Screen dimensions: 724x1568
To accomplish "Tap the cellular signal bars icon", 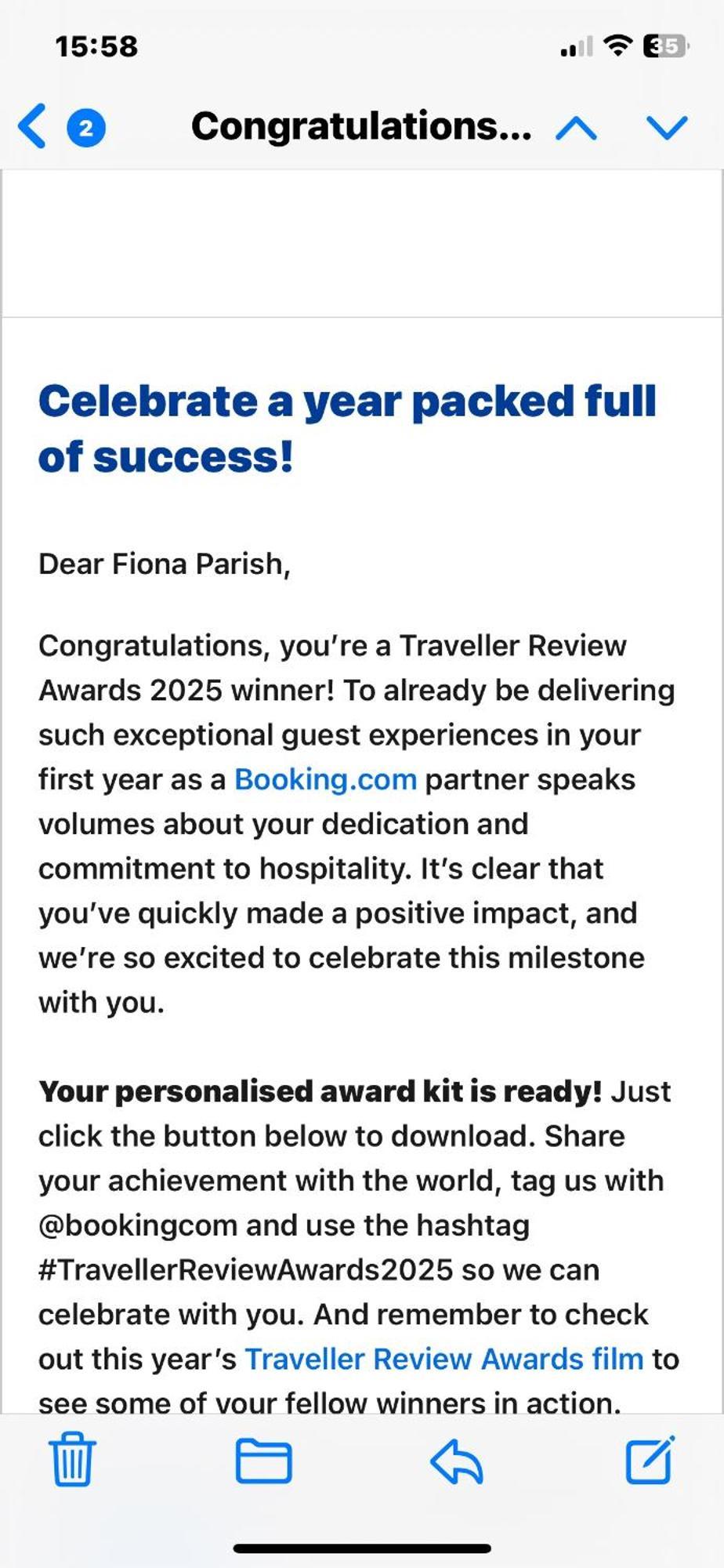I will pyautogui.click(x=577, y=48).
